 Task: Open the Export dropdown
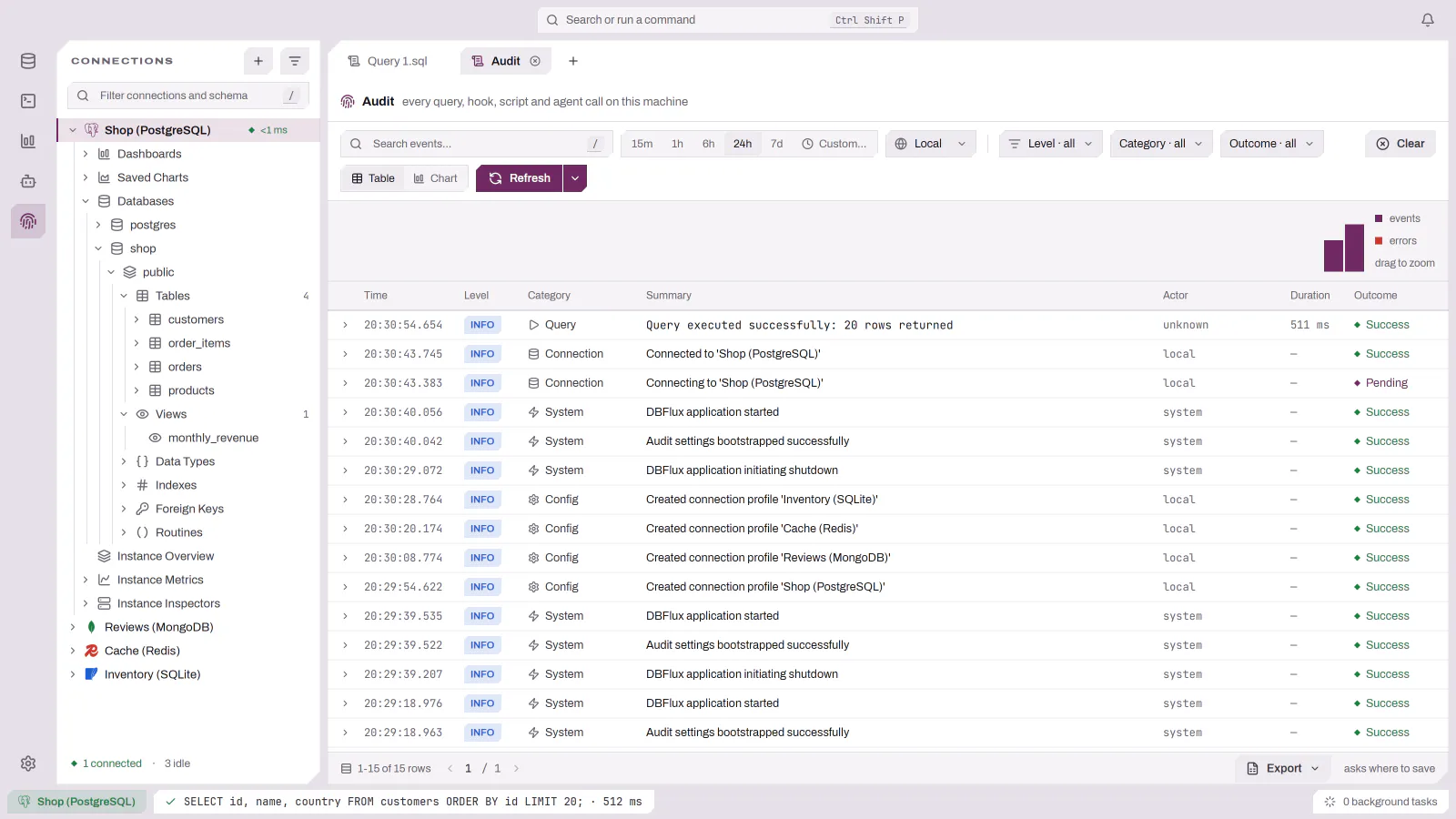1283,768
